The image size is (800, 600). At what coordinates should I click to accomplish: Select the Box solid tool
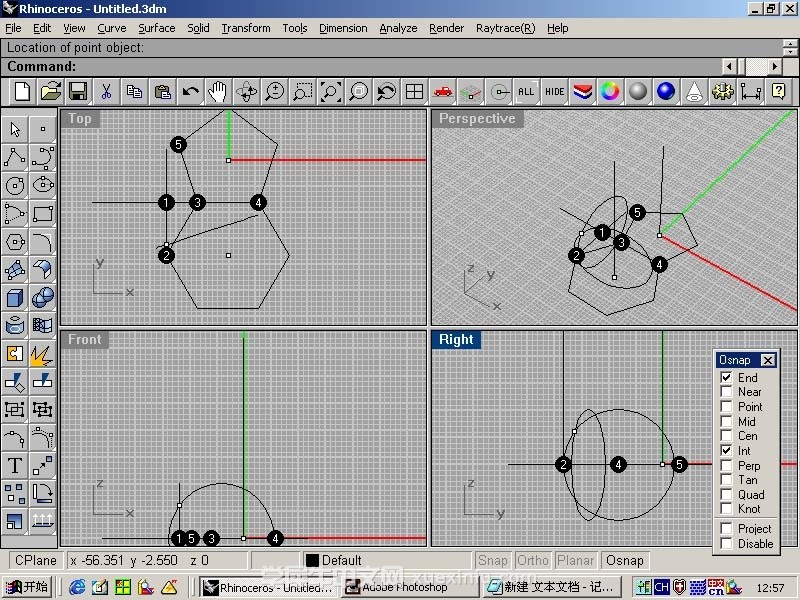point(15,298)
